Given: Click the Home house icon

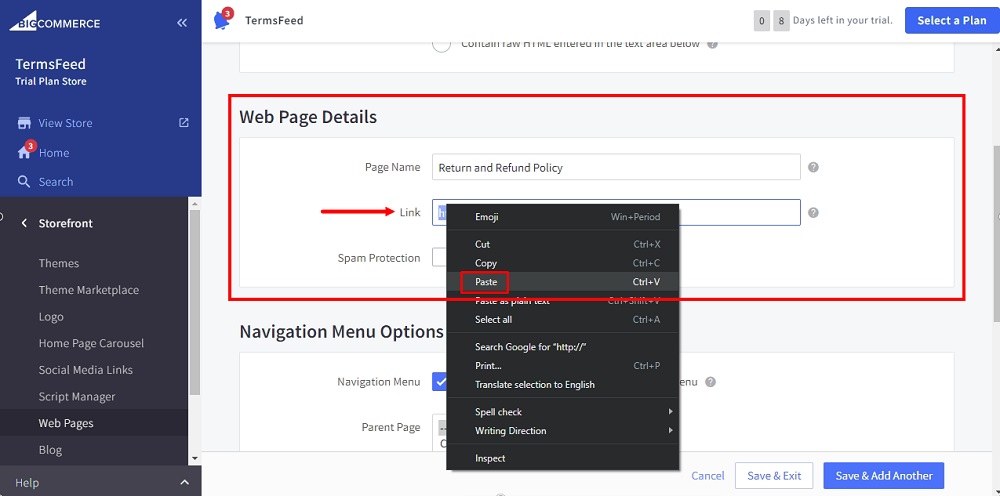Looking at the screenshot, I should tap(24, 153).
